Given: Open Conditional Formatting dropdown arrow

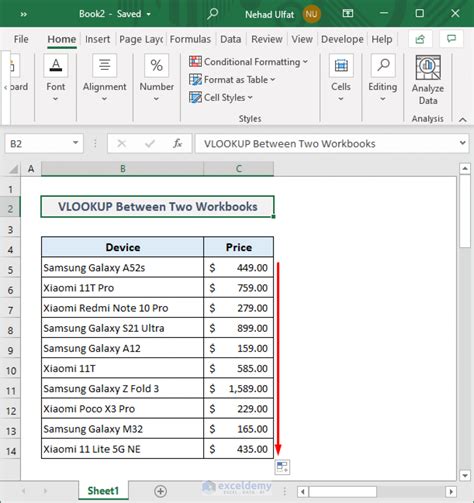Looking at the screenshot, I should (x=305, y=62).
